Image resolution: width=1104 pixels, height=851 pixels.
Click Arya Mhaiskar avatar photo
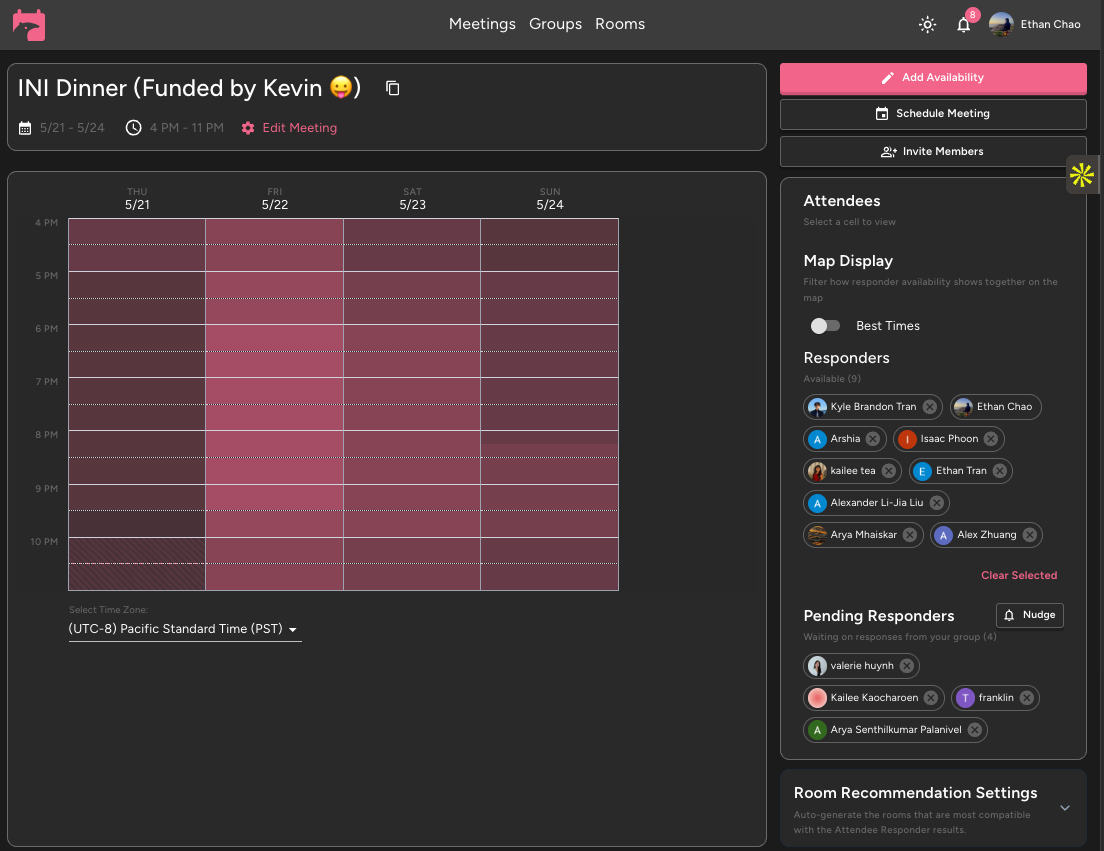tap(817, 535)
